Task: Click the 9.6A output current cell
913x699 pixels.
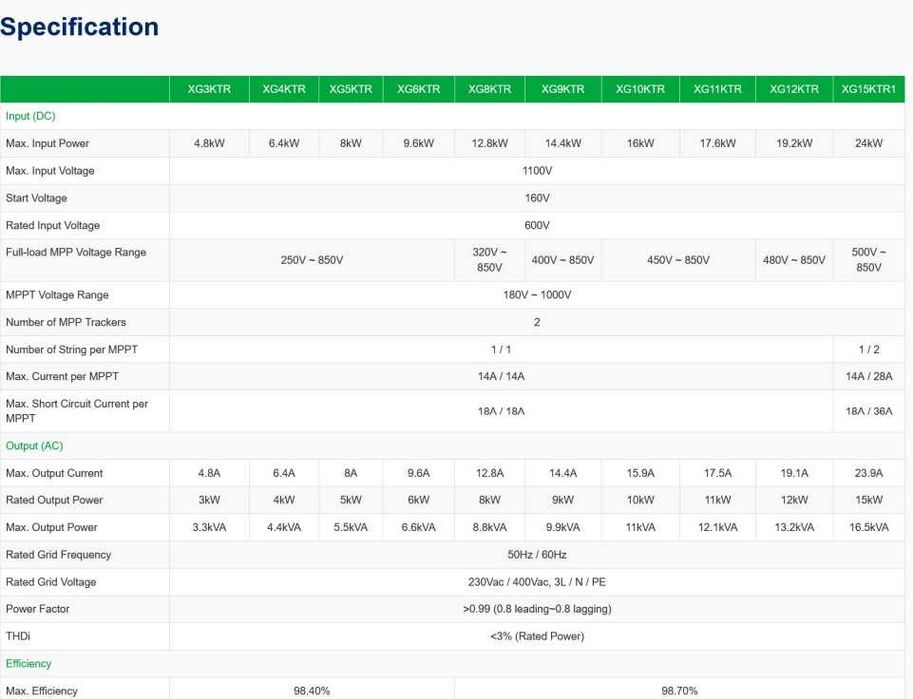Action: tap(419, 473)
